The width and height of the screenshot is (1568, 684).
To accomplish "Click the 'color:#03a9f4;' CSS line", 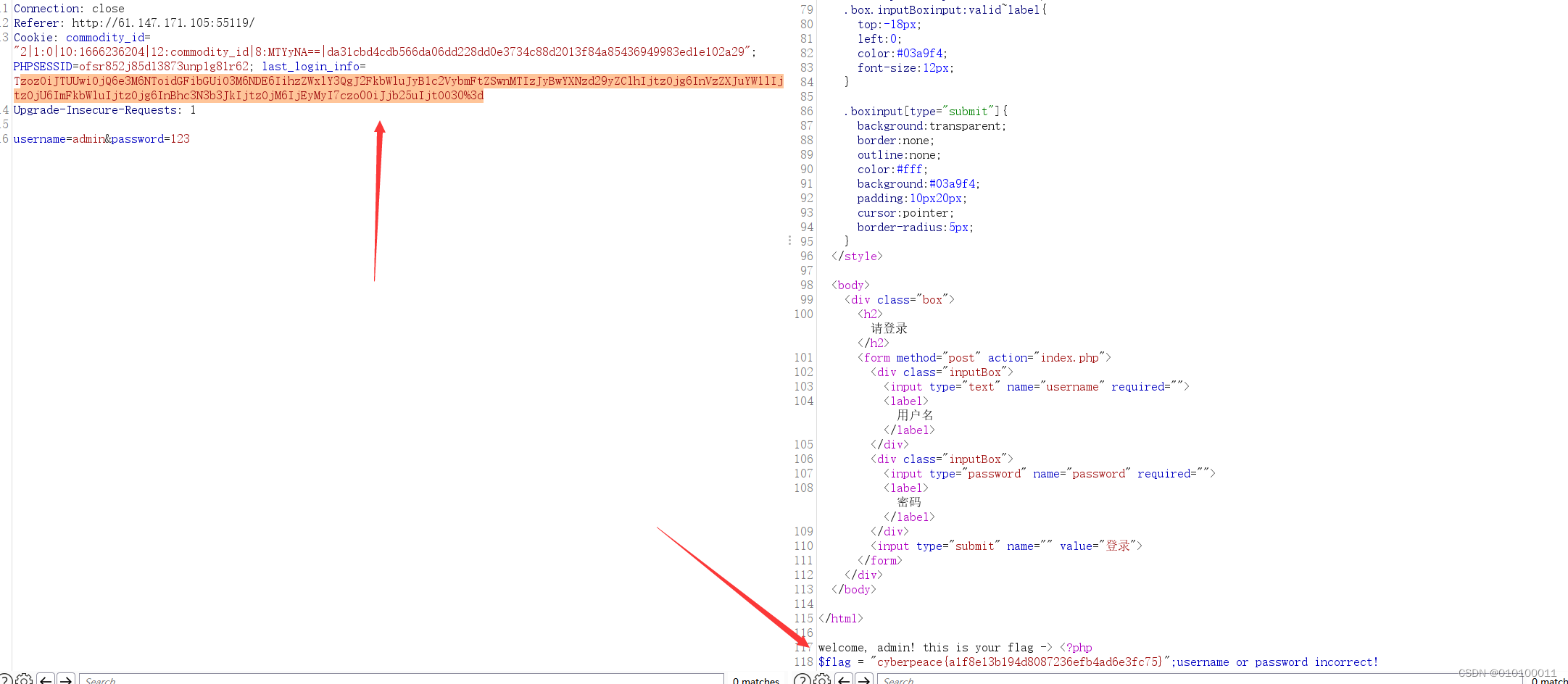I will click(x=902, y=54).
